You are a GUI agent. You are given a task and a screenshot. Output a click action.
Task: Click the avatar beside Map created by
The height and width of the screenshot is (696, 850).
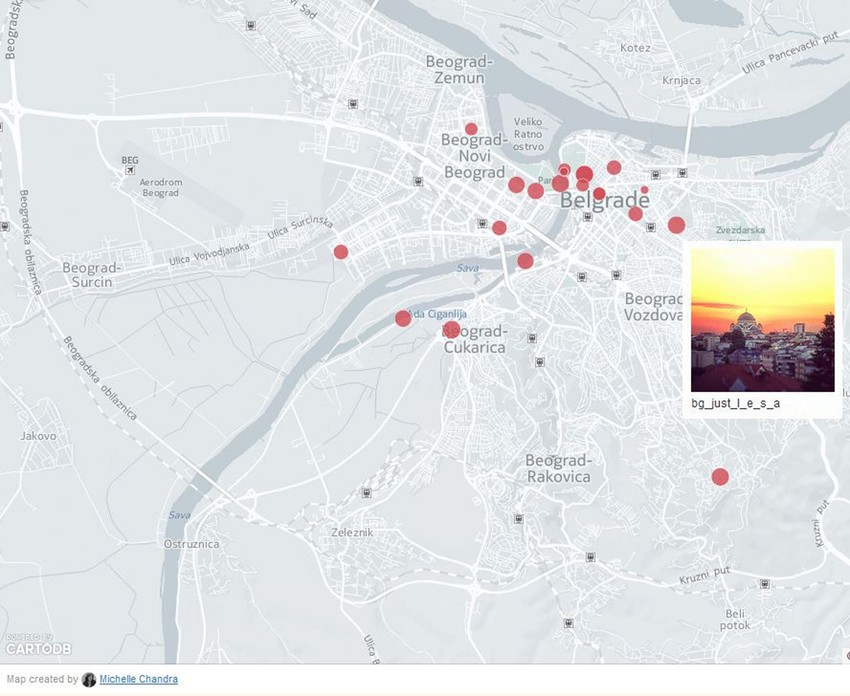point(89,679)
